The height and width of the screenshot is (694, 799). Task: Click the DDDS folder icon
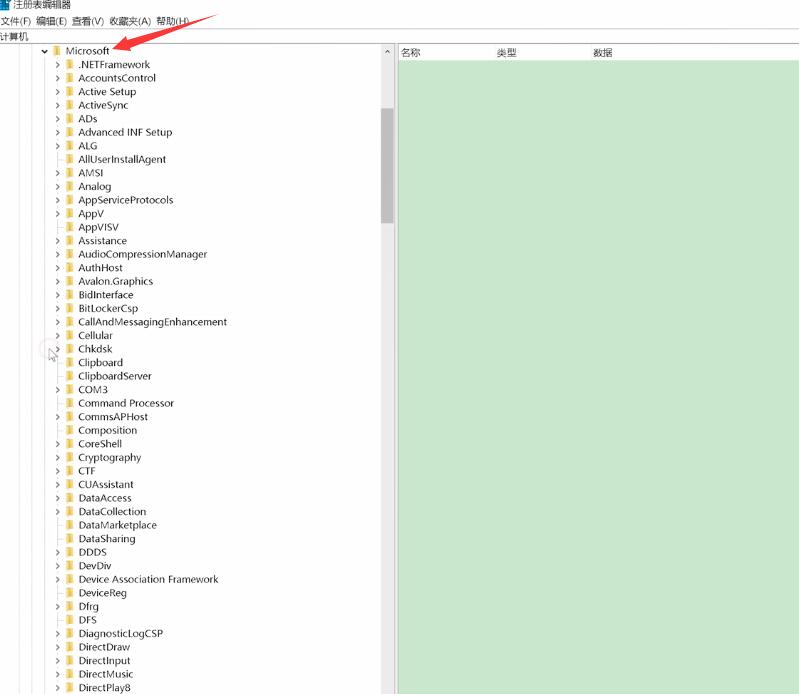click(70, 552)
